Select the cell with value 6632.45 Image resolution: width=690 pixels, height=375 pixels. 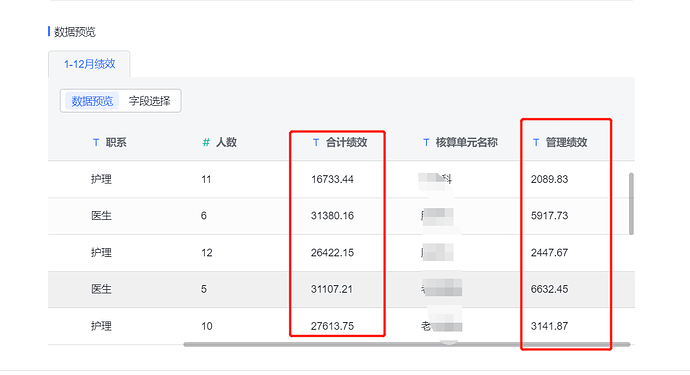[x=549, y=289]
